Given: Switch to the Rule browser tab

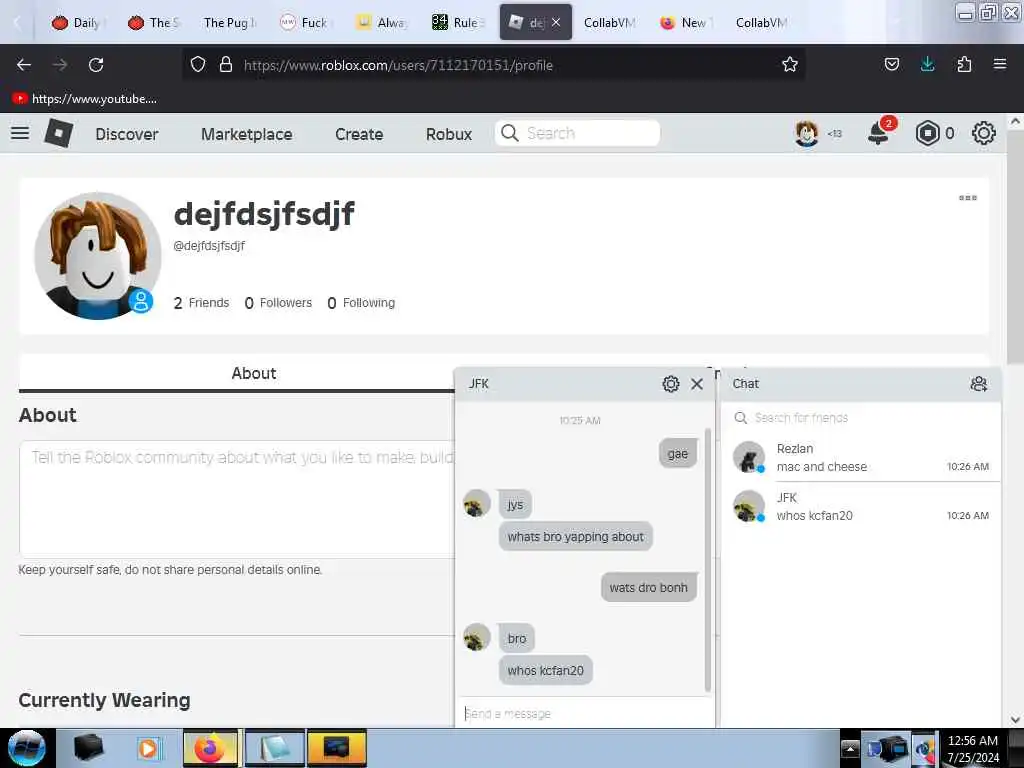Looking at the screenshot, I should point(457,22).
